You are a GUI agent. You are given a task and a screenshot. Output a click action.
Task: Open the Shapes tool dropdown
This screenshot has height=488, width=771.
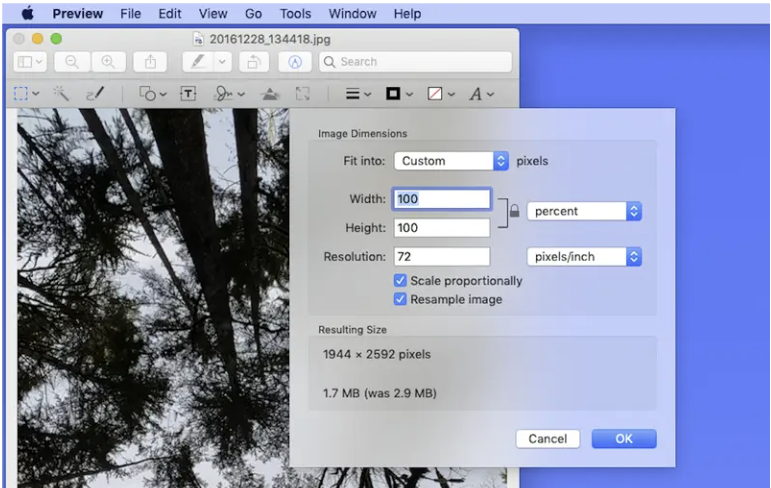tap(153, 93)
